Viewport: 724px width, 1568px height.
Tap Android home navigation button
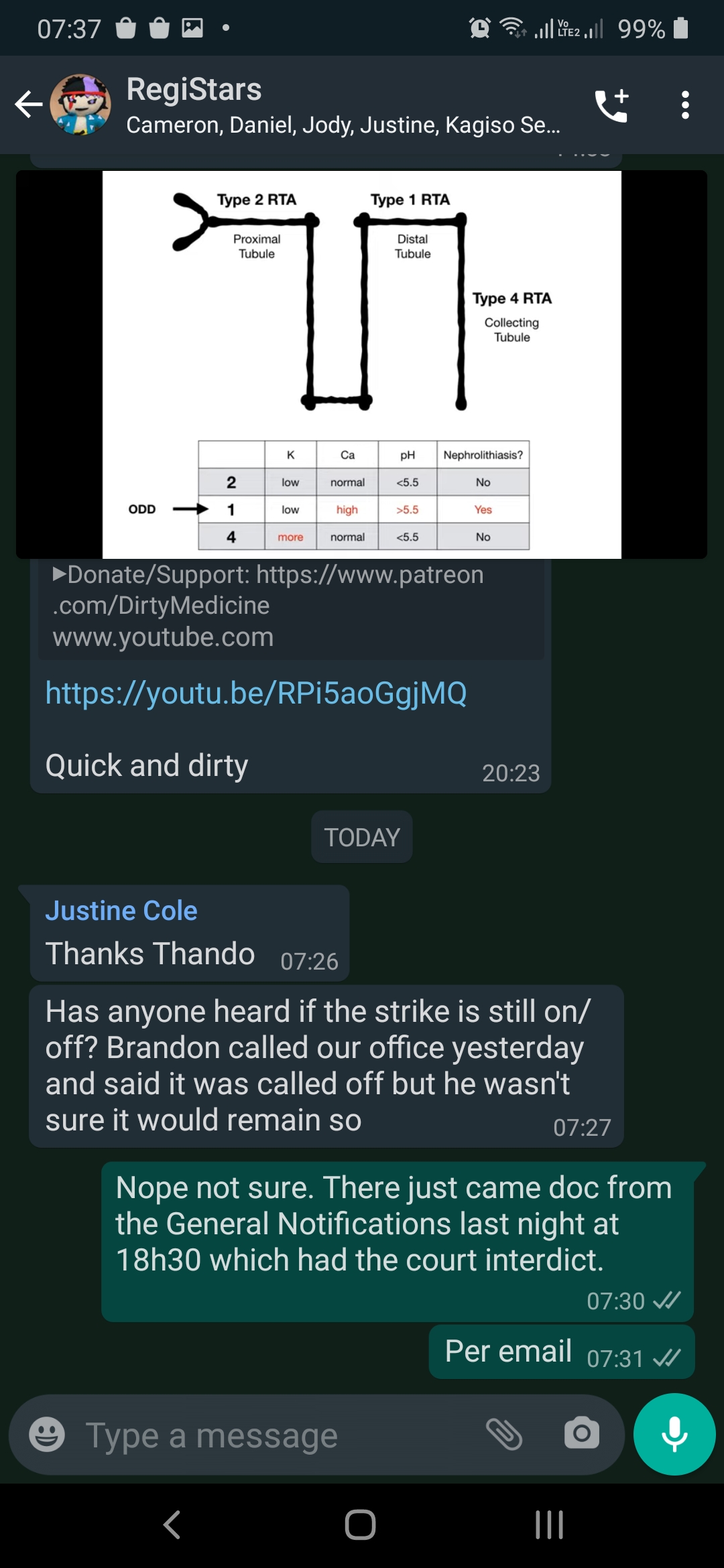click(x=360, y=1524)
